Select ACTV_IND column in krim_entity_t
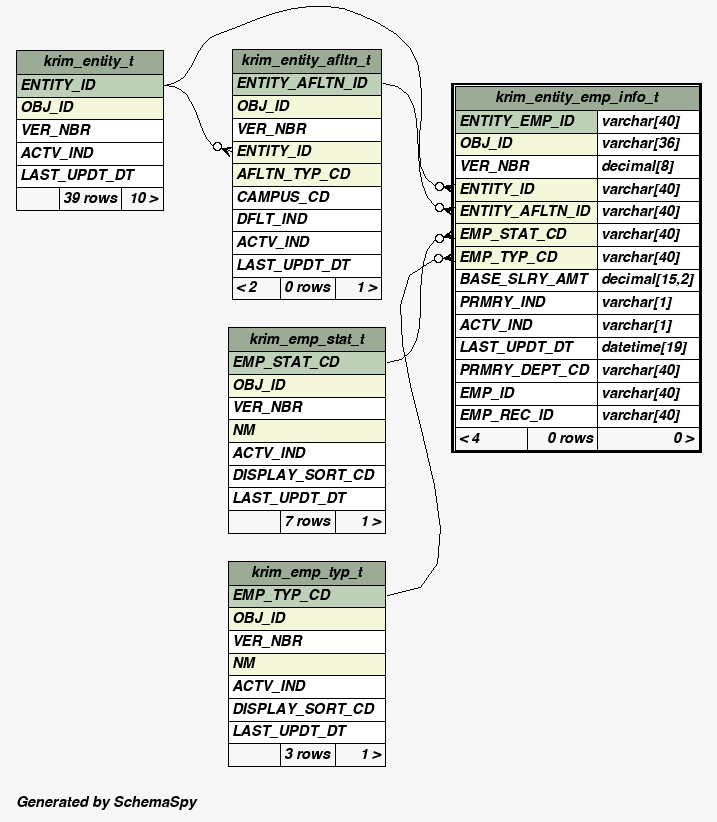717x822 pixels. pyautogui.click(x=90, y=153)
